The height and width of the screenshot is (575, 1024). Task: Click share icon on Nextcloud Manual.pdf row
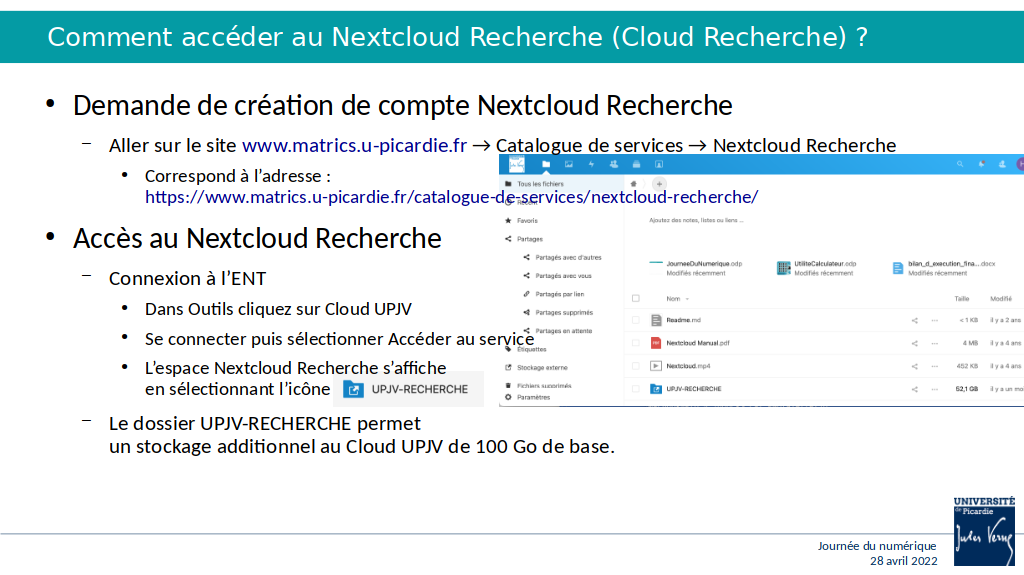point(914,343)
